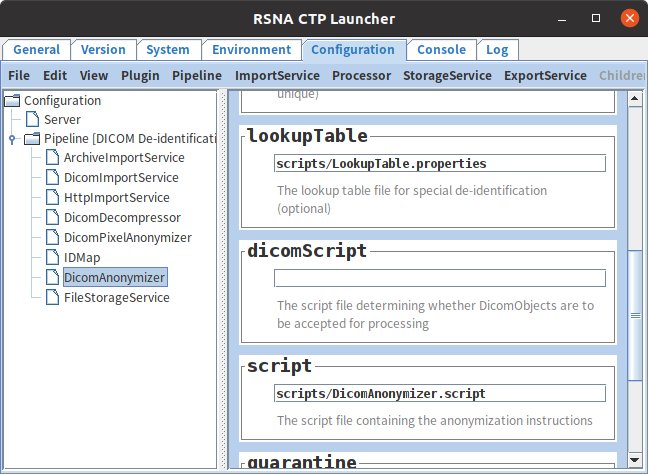Image resolution: width=648 pixels, height=474 pixels.
Task: Click the anonymization instructions description text
Action: pos(434,420)
